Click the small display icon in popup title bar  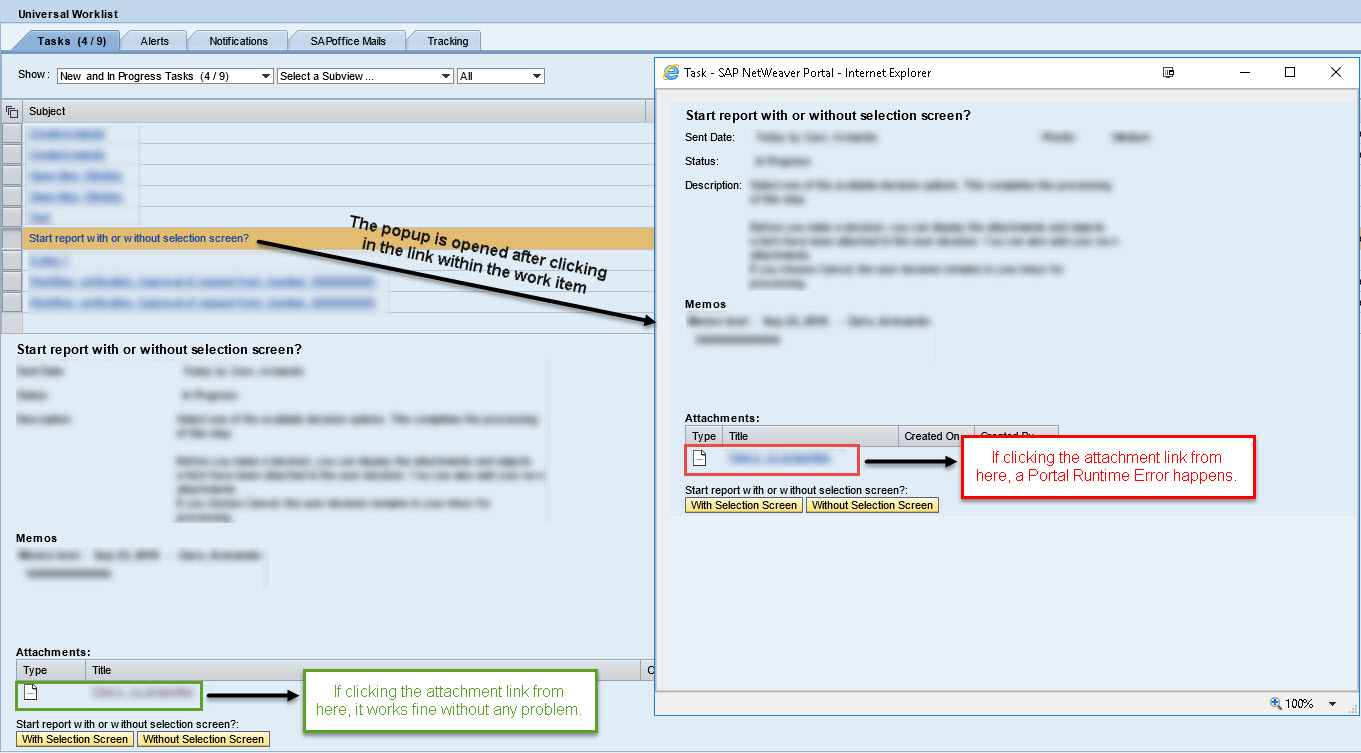point(1168,73)
